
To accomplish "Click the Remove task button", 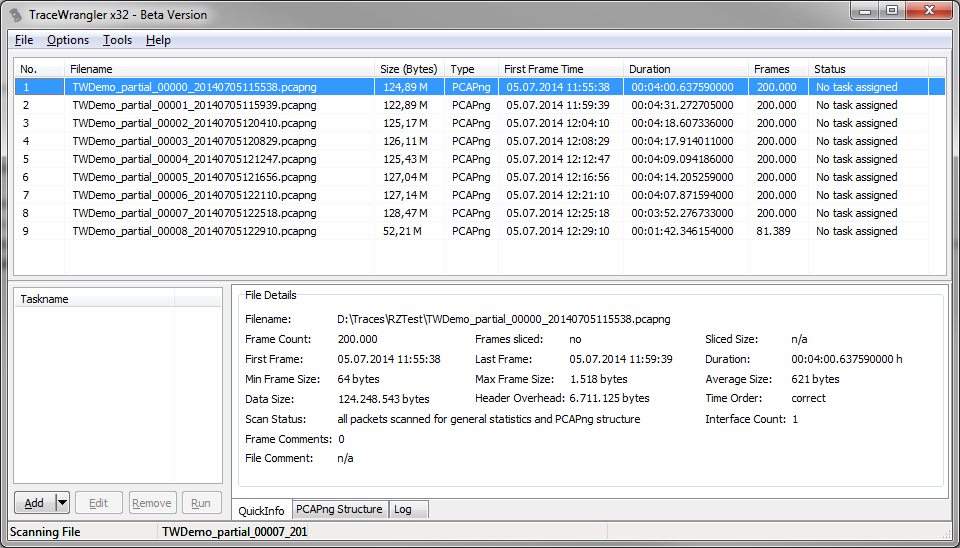I will [152, 503].
